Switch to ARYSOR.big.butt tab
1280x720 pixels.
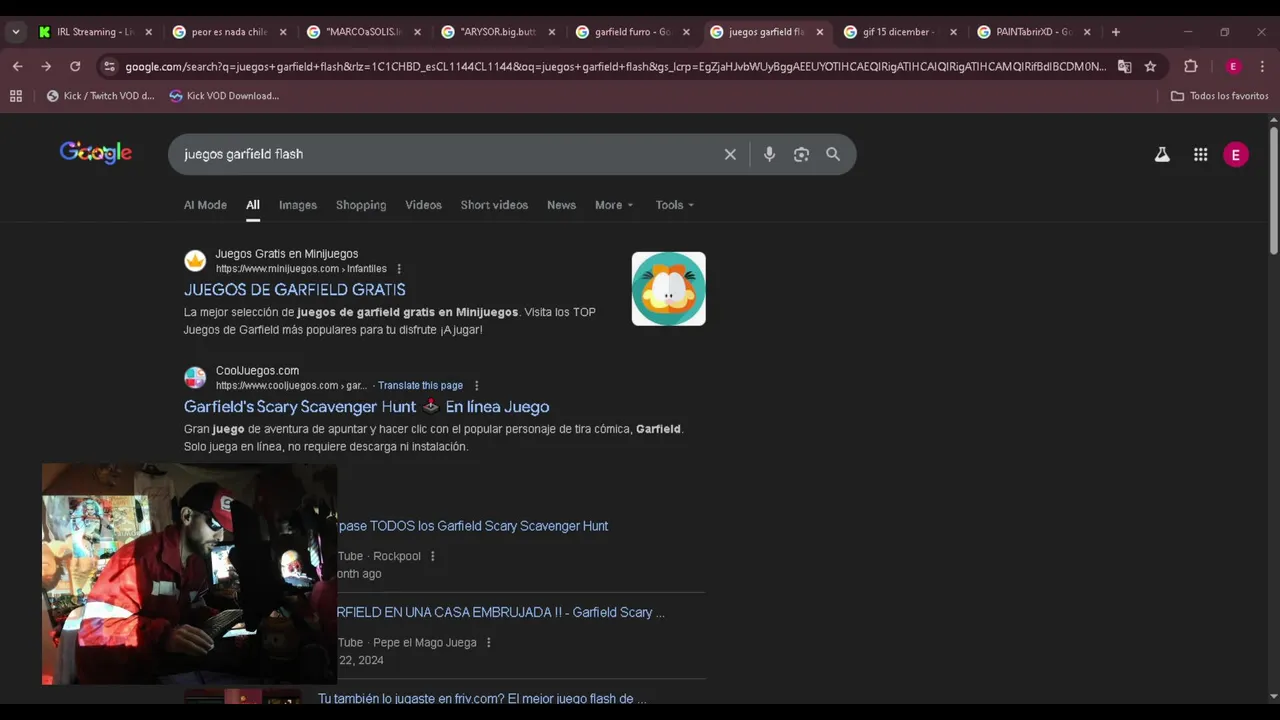click(497, 32)
